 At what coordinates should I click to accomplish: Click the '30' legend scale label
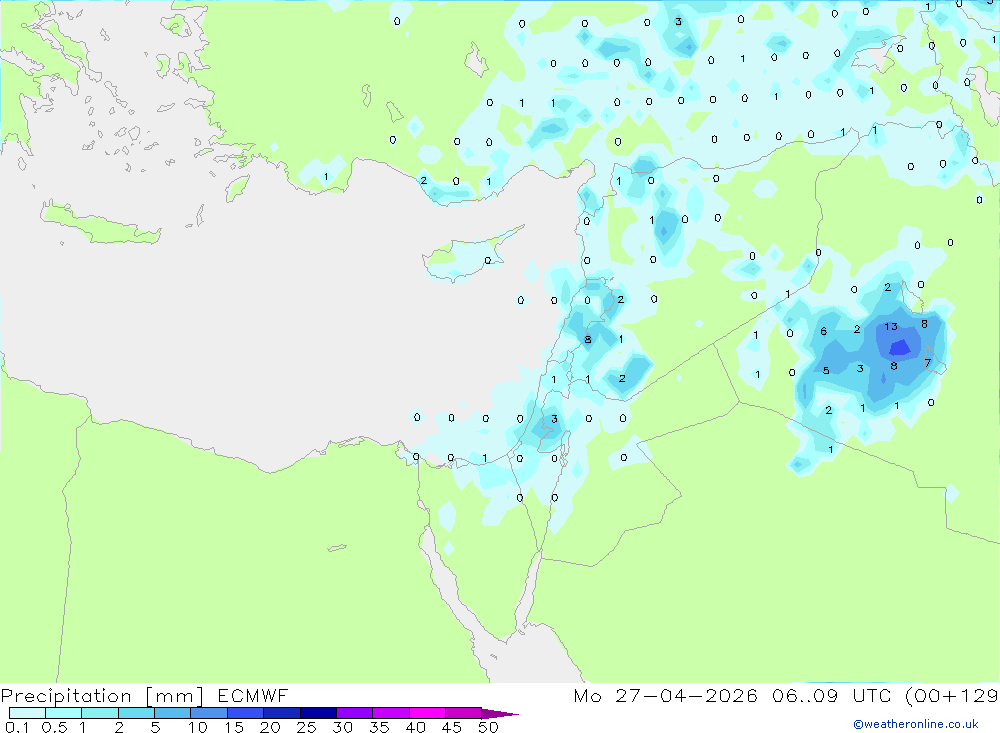[x=342, y=727]
